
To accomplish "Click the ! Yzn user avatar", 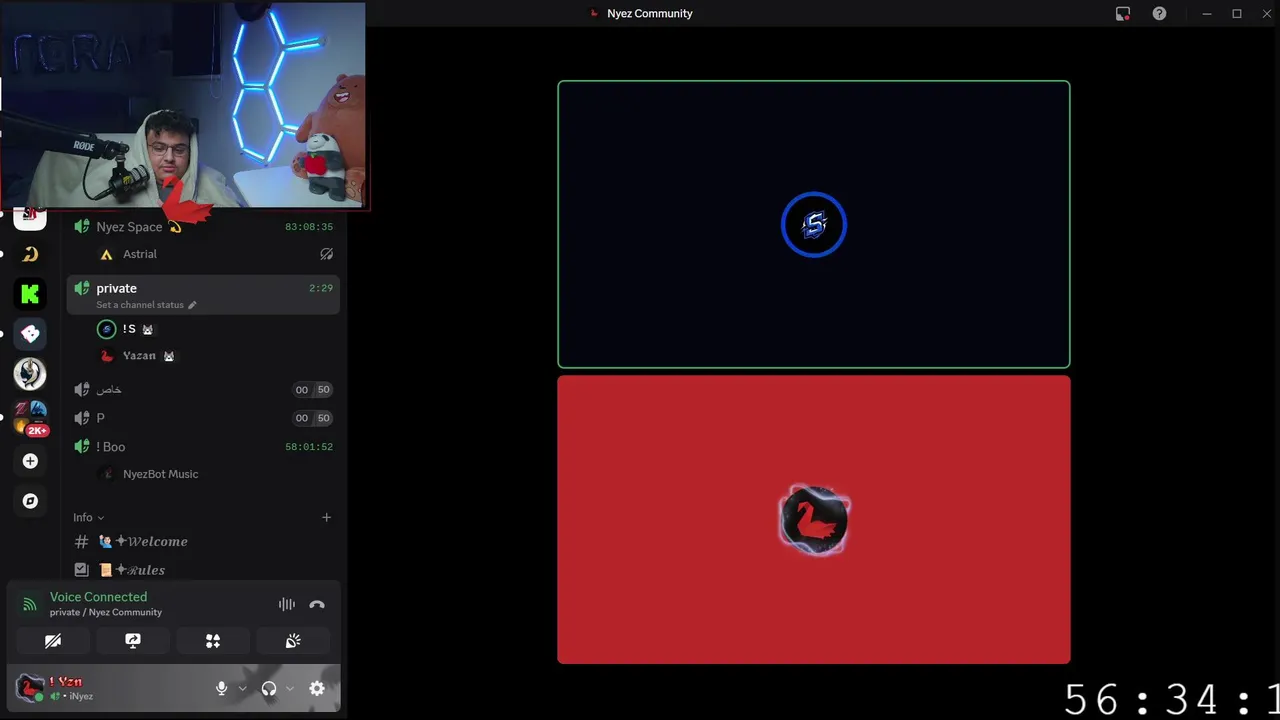I will point(30,688).
